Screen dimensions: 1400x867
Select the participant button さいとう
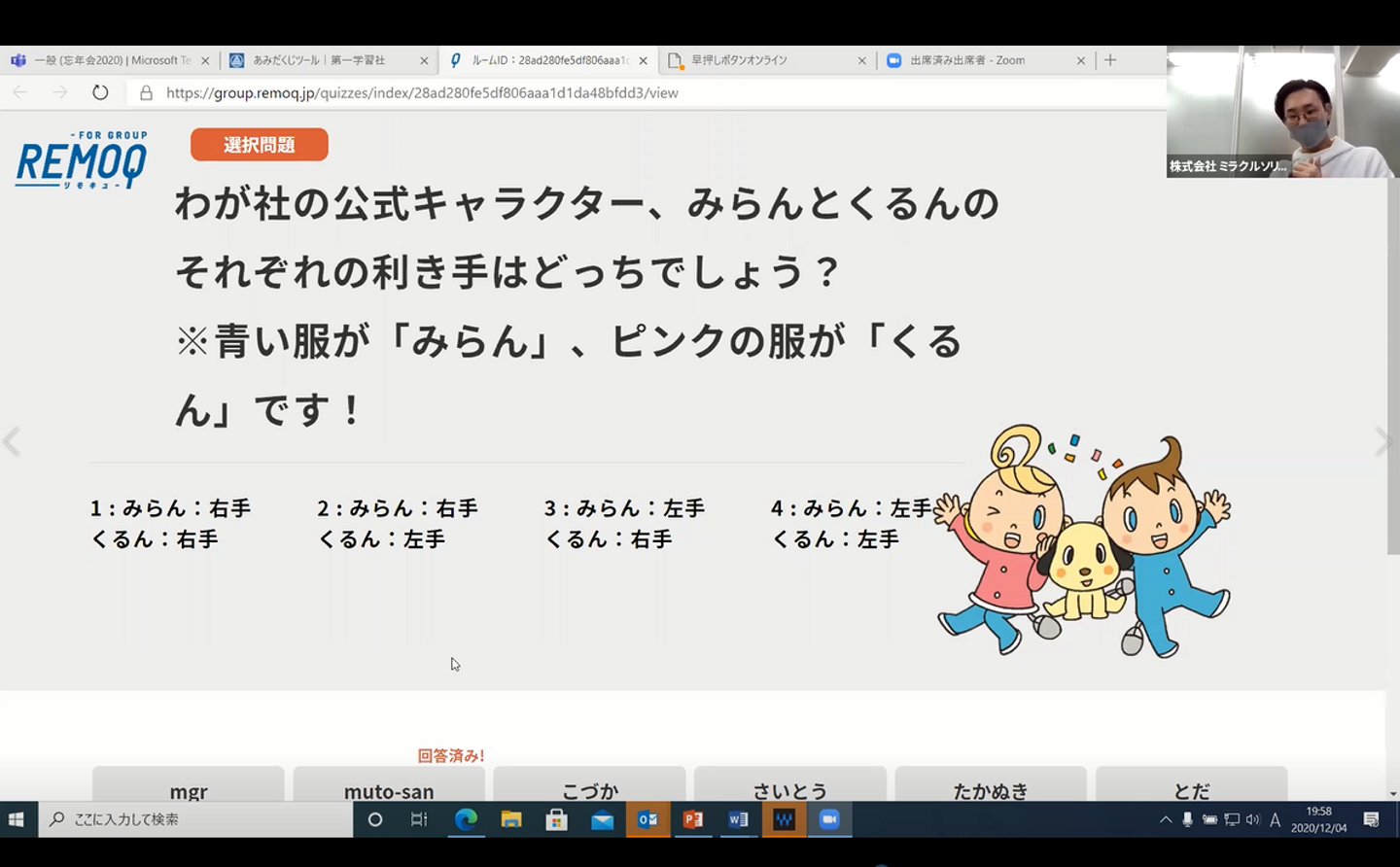click(x=789, y=789)
